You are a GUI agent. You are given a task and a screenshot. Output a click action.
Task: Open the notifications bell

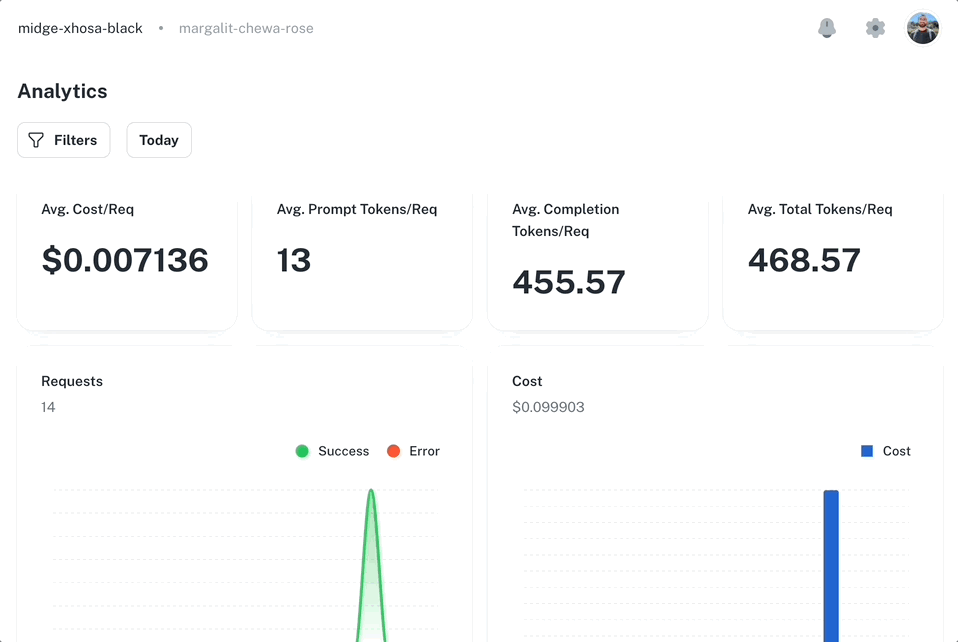[x=826, y=28]
